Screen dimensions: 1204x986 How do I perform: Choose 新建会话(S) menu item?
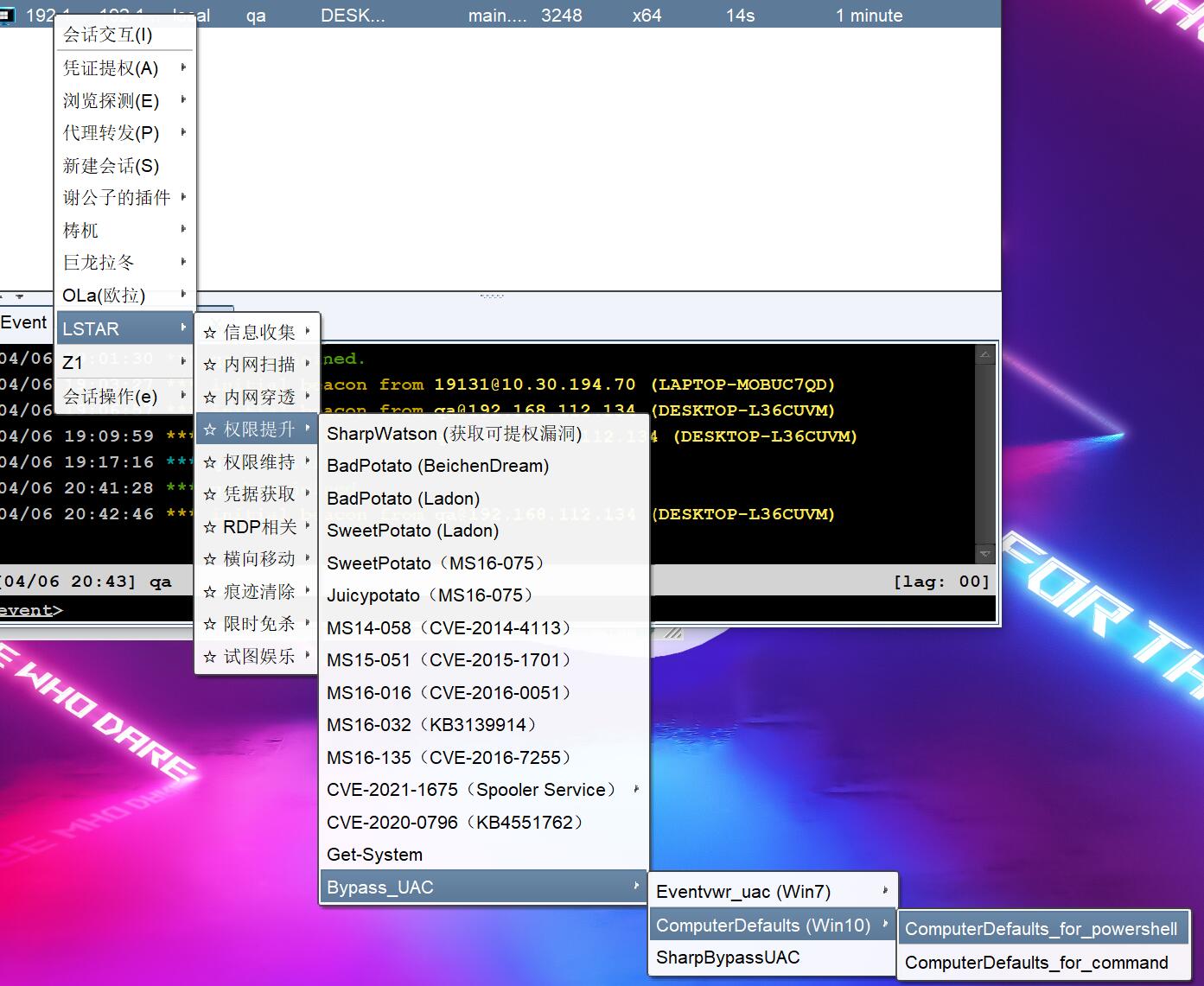coord(125,165)
